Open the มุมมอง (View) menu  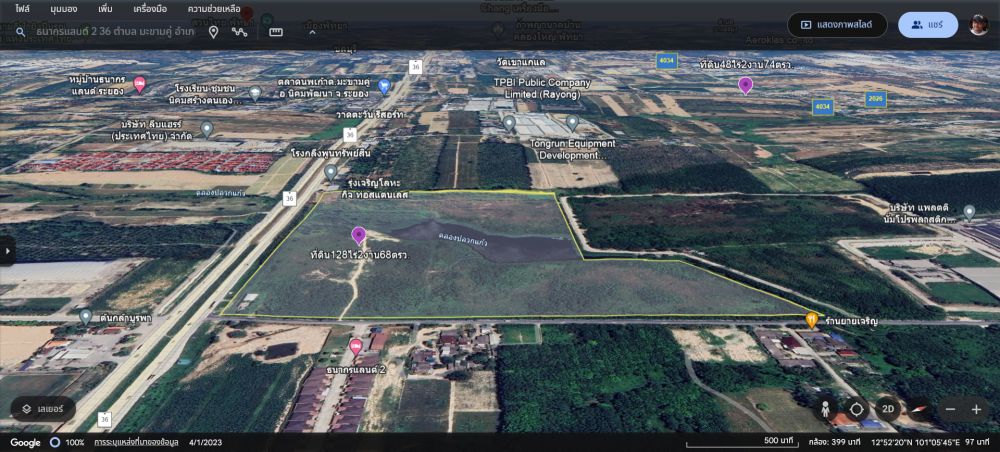pyautogui.click(x=64, y=8)
